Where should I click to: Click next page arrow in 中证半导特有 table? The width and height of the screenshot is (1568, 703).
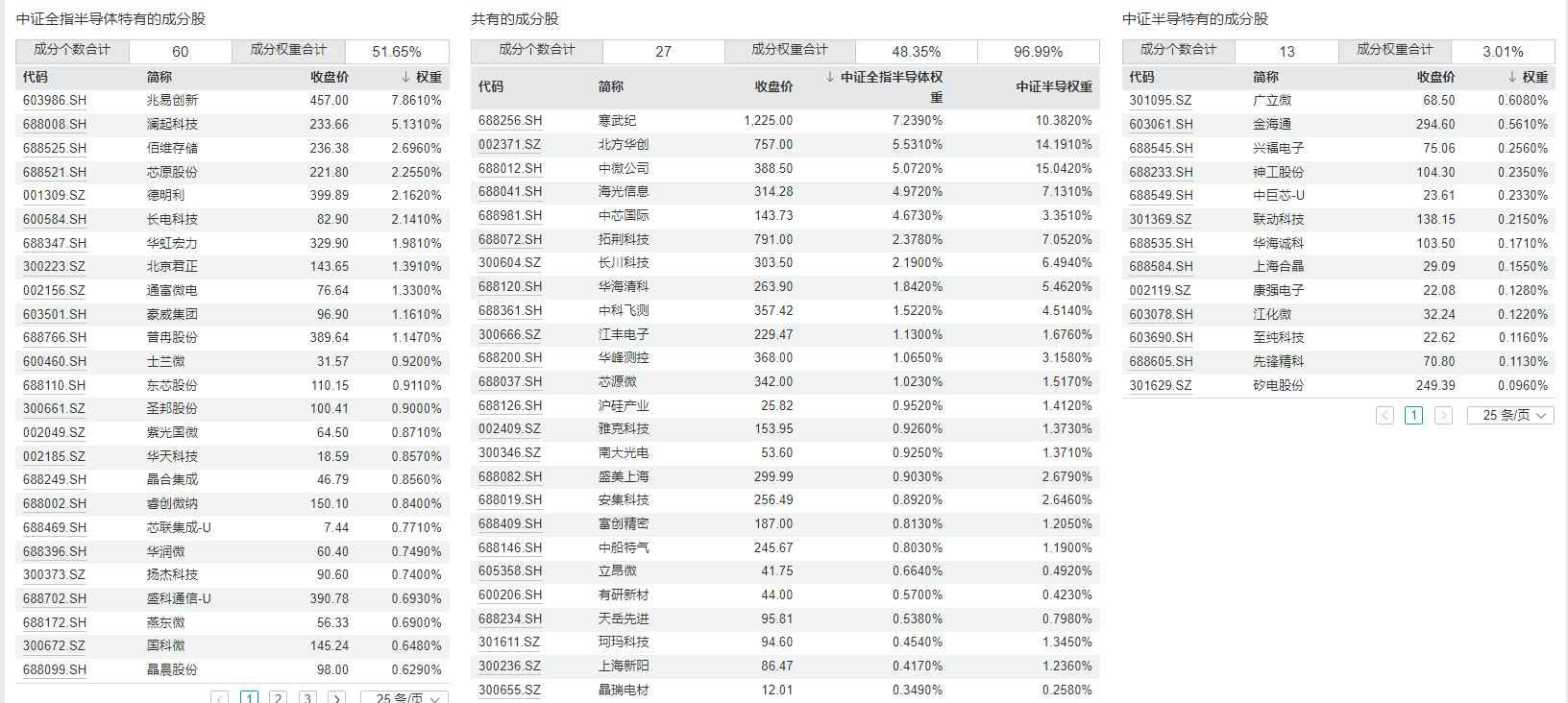point(1443,415)
